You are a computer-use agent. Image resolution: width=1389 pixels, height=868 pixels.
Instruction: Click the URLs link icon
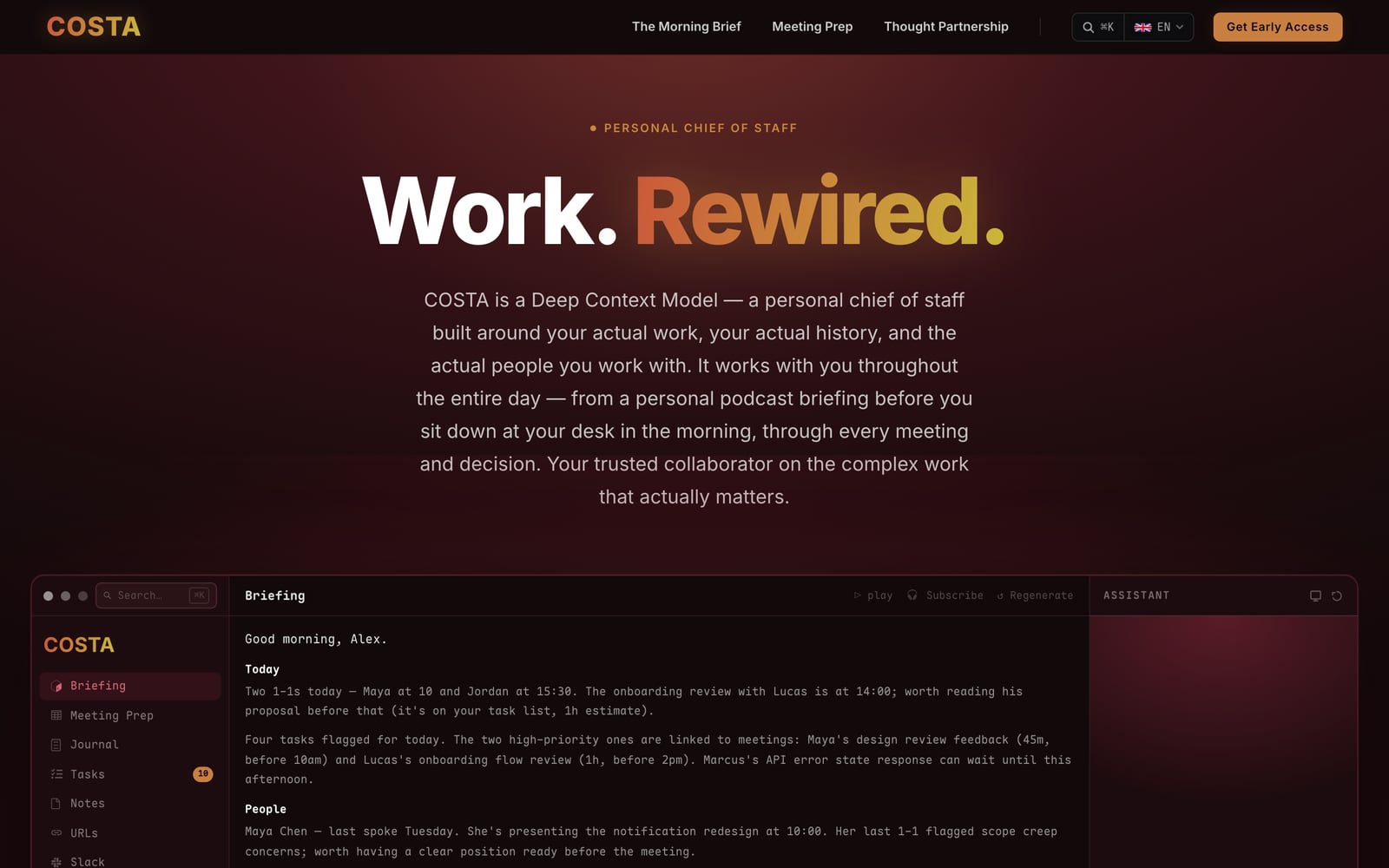(x=56, y=833)
